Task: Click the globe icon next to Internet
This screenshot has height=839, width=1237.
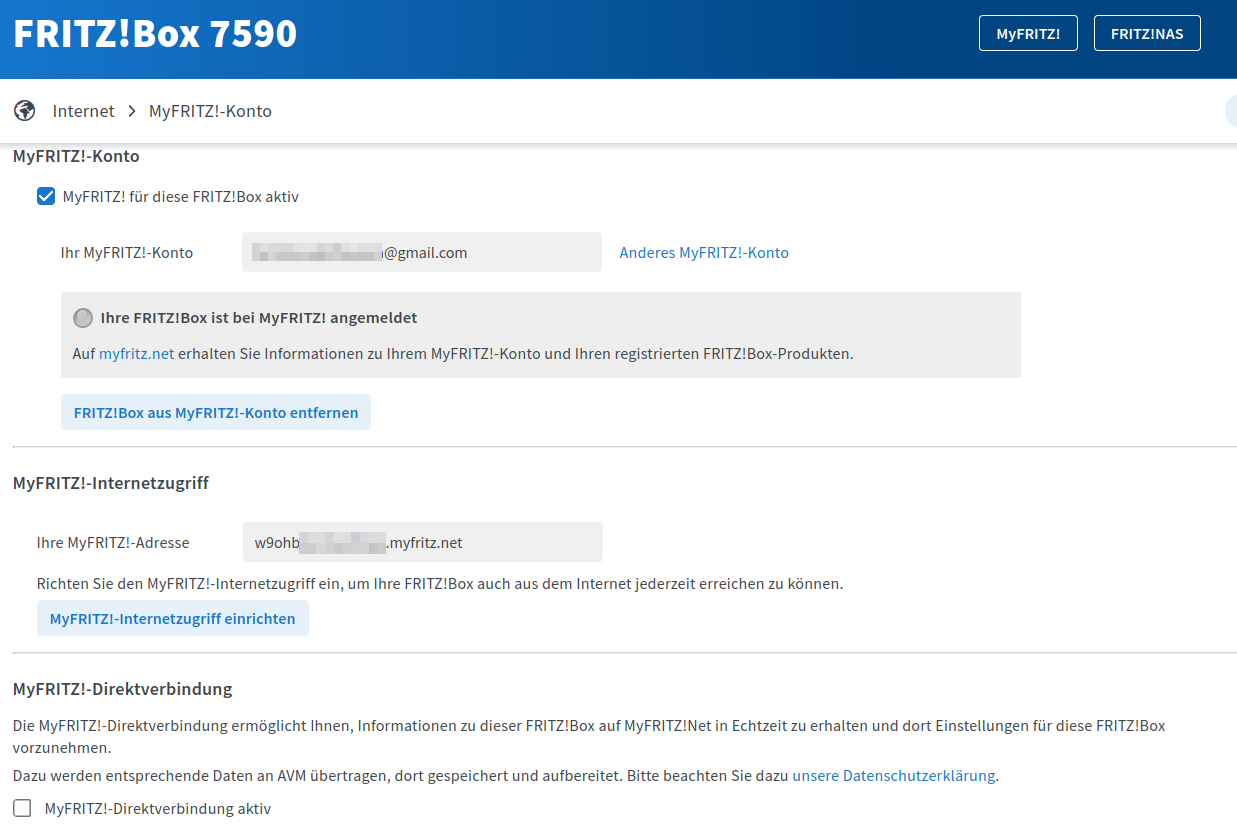Action: [25, 111]
